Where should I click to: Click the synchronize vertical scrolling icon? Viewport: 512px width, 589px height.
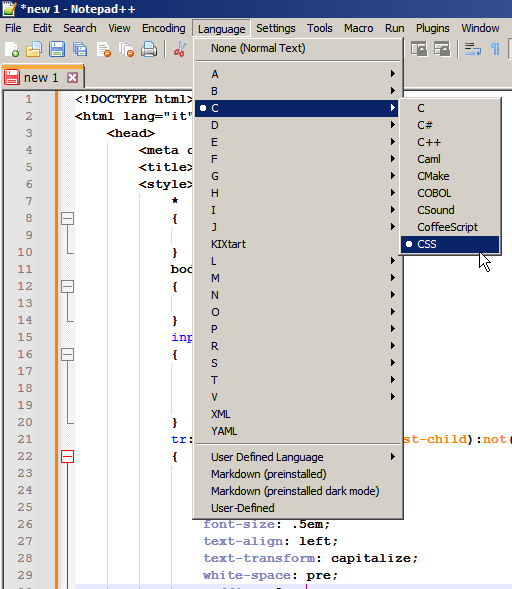(x=419, y=49)
